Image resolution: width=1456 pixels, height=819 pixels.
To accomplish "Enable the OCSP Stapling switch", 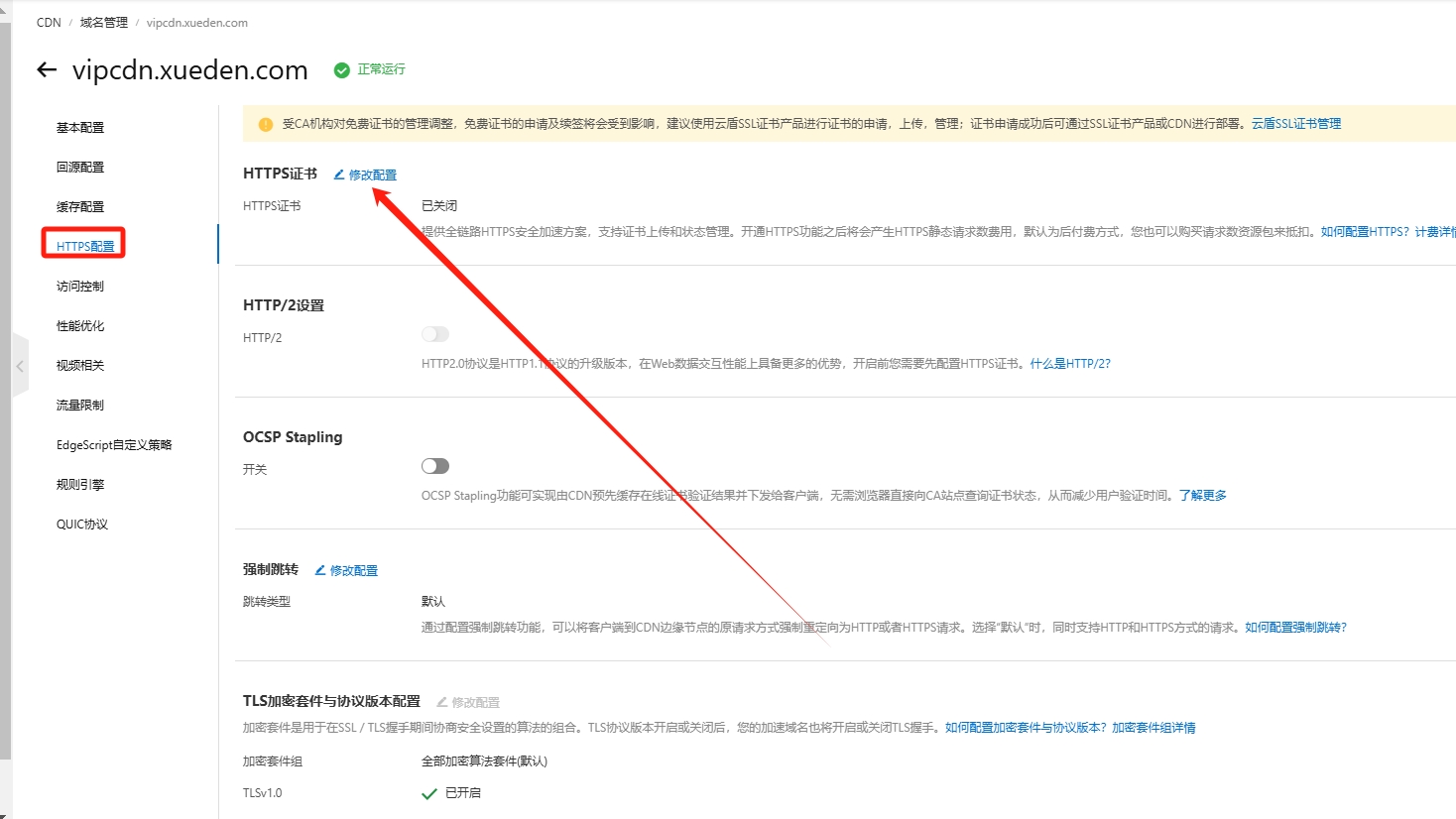I will tap(435, 466).
